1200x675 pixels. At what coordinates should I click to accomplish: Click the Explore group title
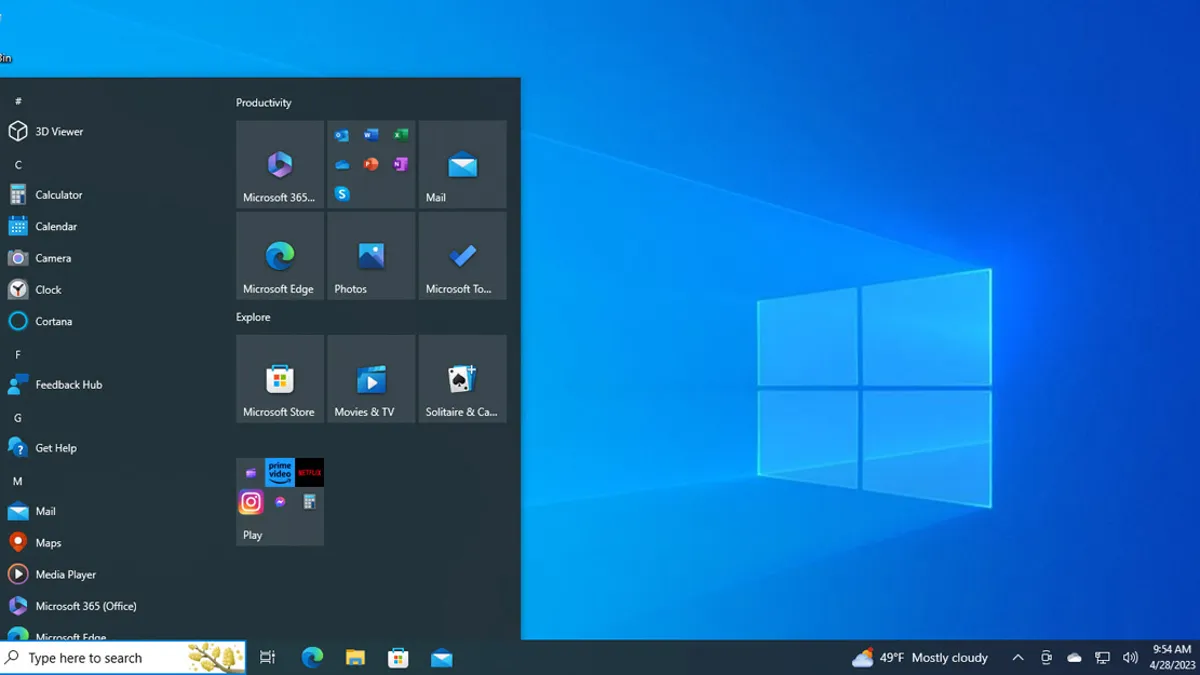[253, 317]
